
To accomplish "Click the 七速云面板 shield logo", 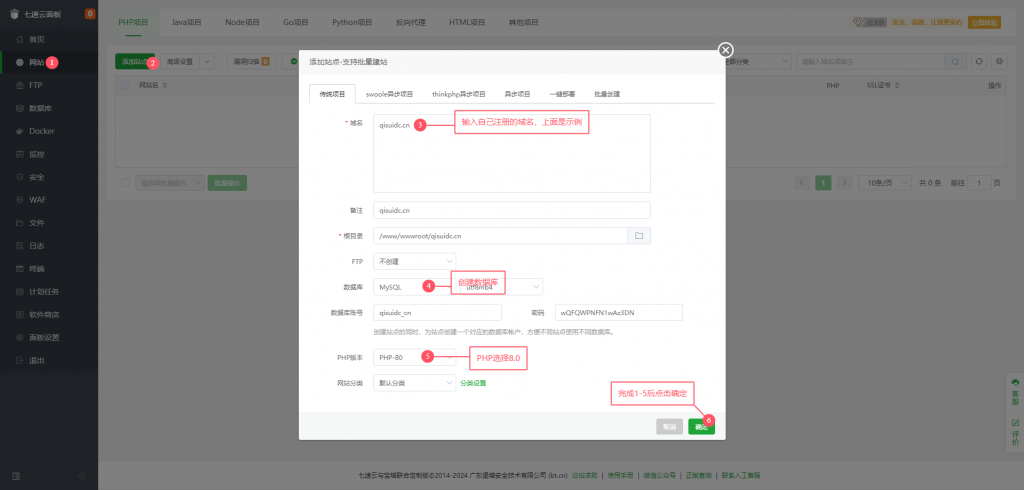I will (14, 13).
